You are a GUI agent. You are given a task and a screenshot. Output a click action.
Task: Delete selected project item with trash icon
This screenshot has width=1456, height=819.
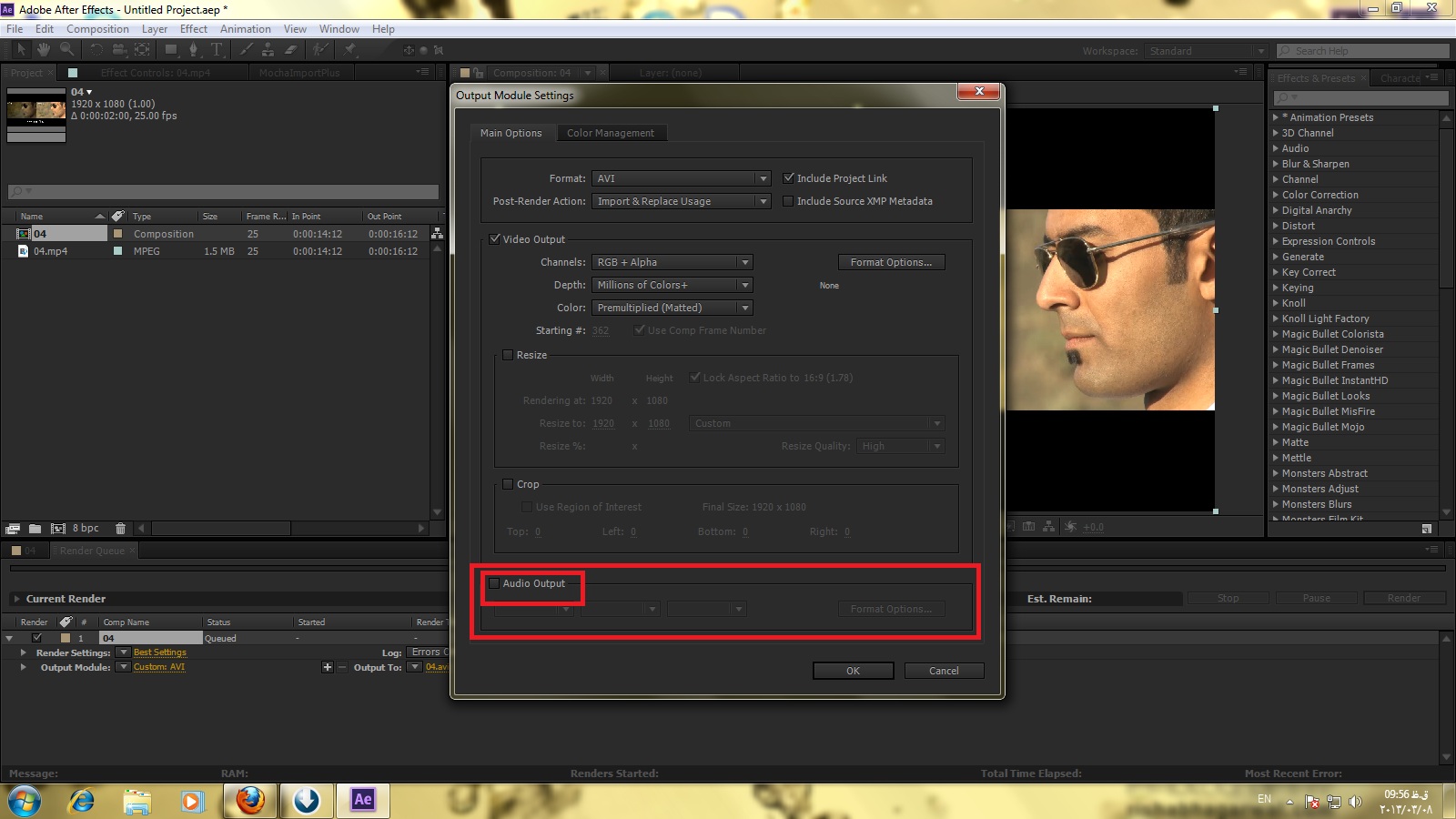[120, 528]
